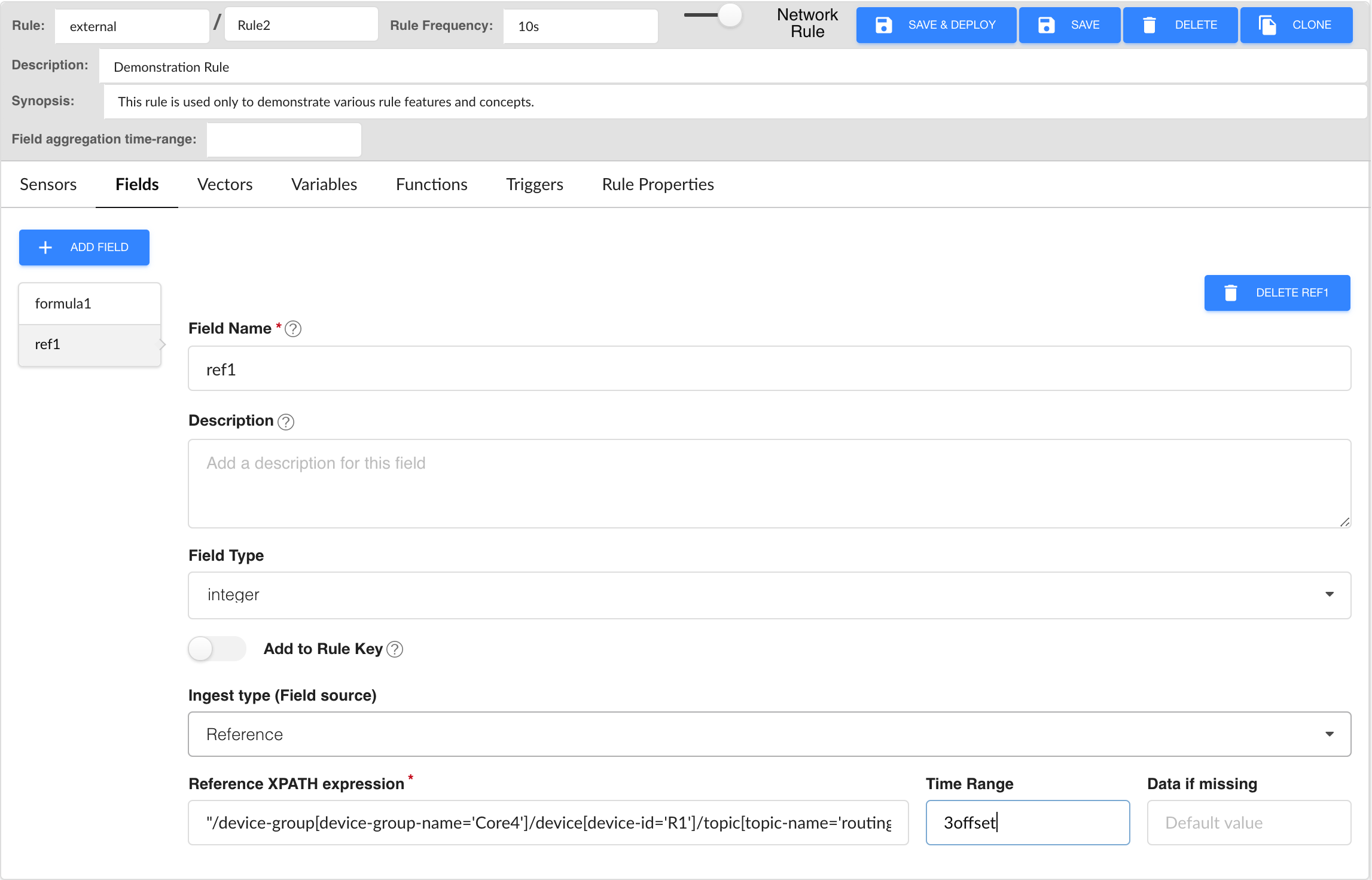Viewport: 1372px width, 880px height.
Task: Click the trash icon on Delete Ref1
Action: click(x=1230, y=293)
